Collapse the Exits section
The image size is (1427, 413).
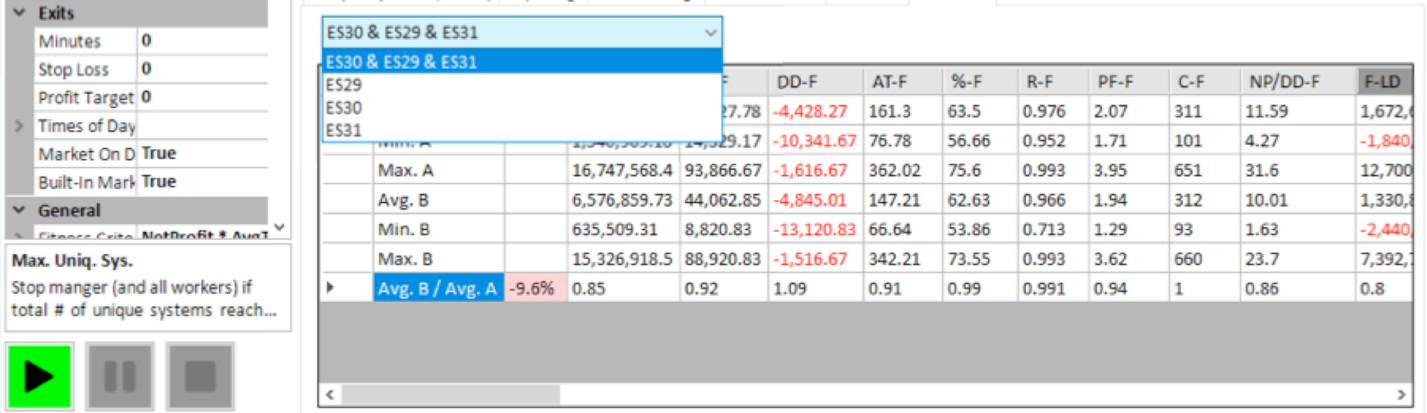click(19, 14)
